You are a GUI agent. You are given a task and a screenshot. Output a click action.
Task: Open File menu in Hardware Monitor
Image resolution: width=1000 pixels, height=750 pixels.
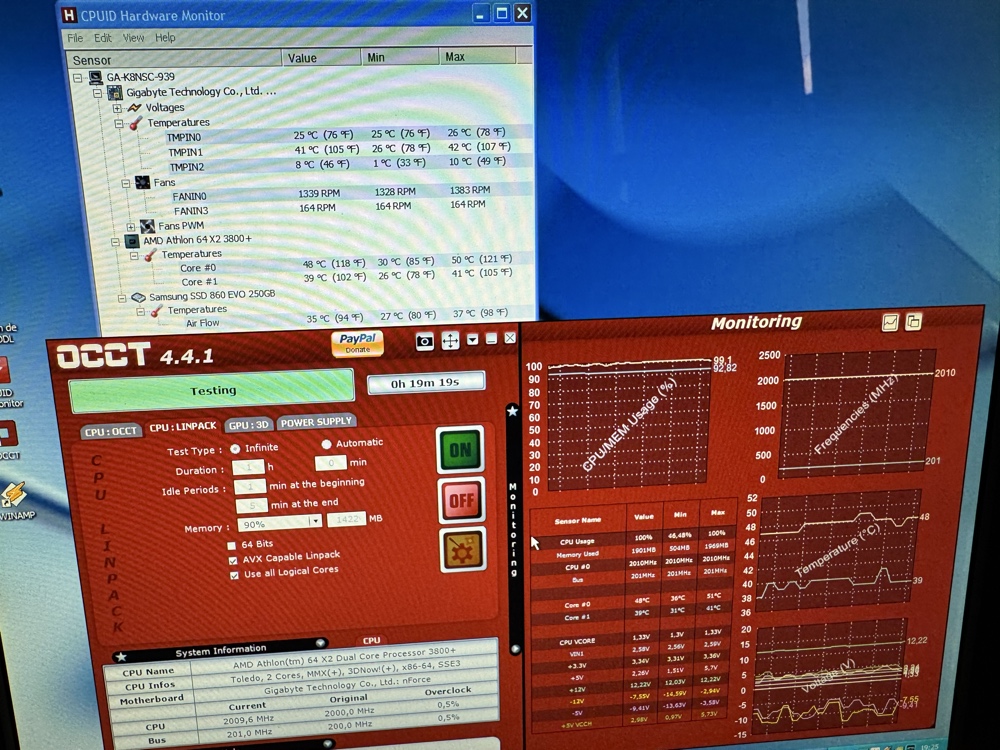tap(75, 38)
